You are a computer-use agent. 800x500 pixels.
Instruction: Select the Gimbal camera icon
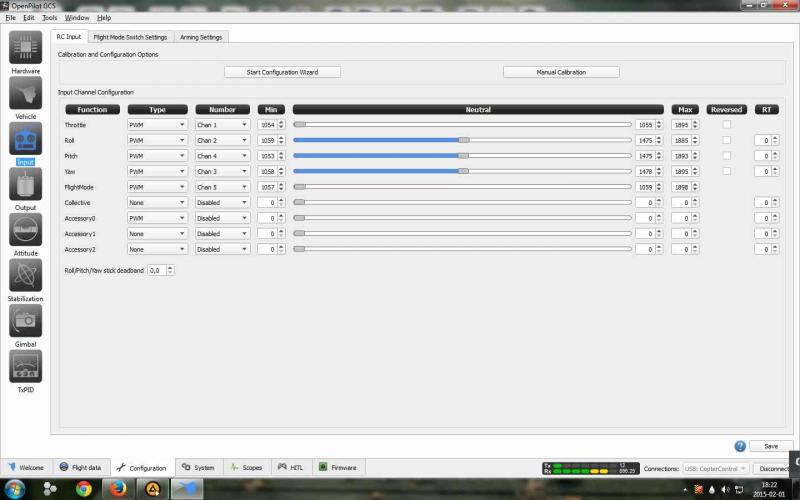[x=26, y=320]
